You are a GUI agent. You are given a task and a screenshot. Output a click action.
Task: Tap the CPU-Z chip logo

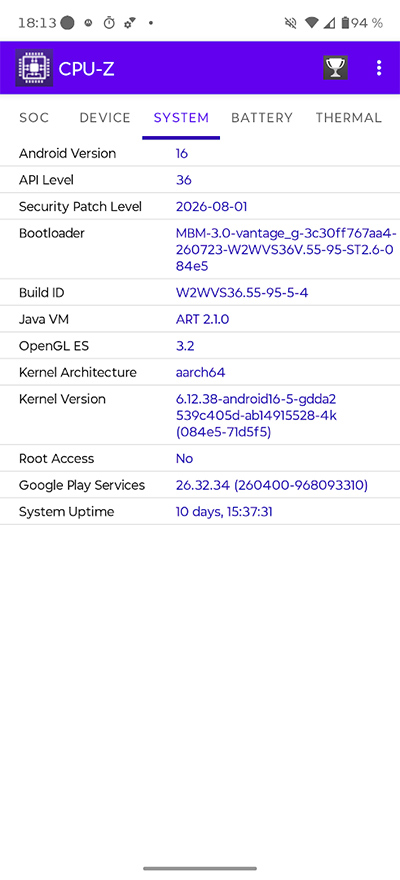tap(34, 68)
